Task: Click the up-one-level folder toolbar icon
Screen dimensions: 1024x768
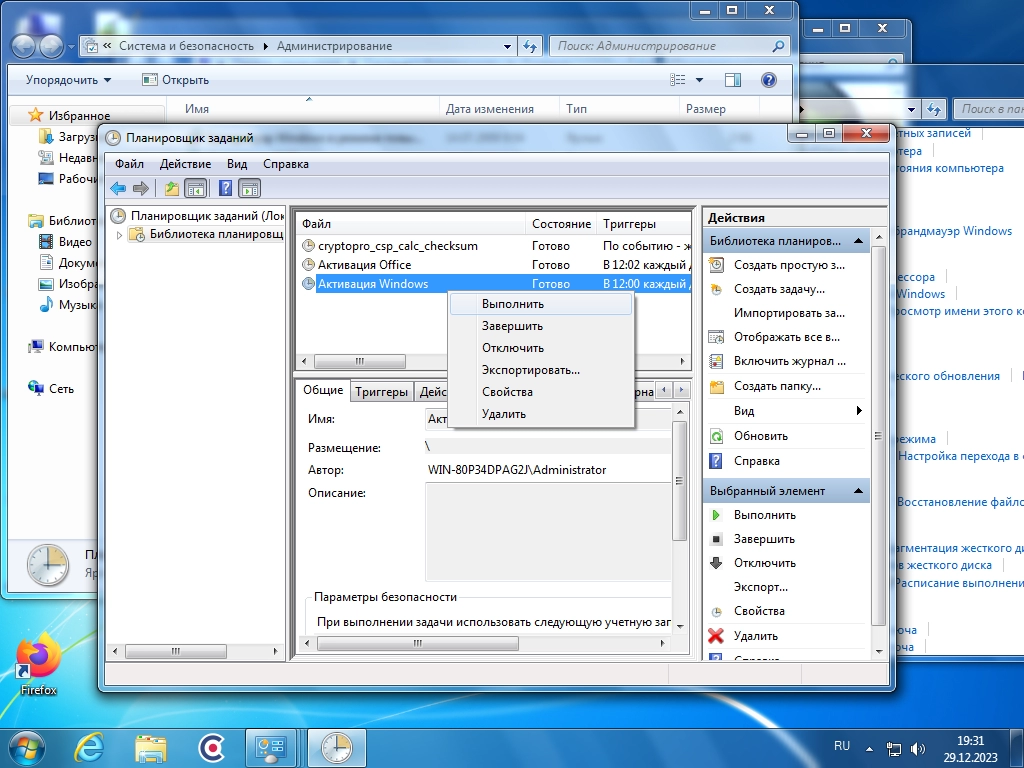Action: coord(172,188)
